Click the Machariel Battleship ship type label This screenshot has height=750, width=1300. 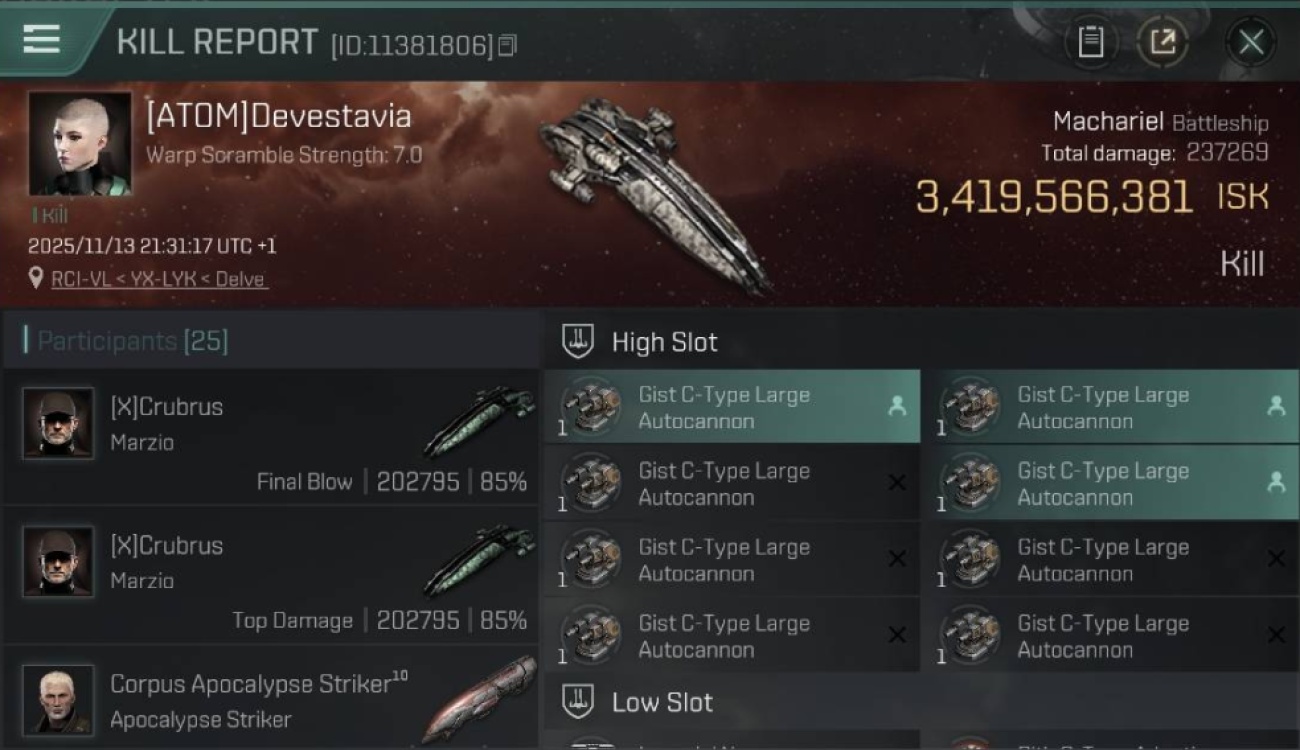click(x=1160, y=122)
